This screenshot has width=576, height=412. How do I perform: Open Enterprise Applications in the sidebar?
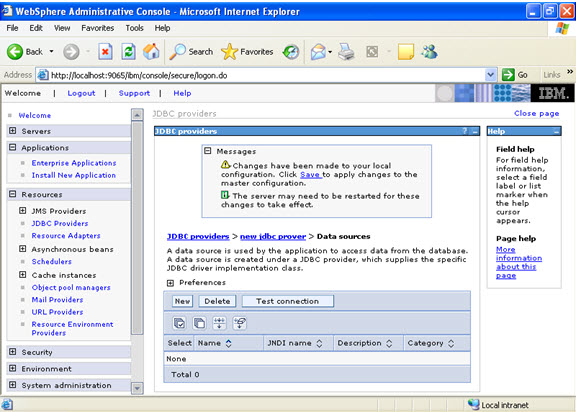pos(74,163)
